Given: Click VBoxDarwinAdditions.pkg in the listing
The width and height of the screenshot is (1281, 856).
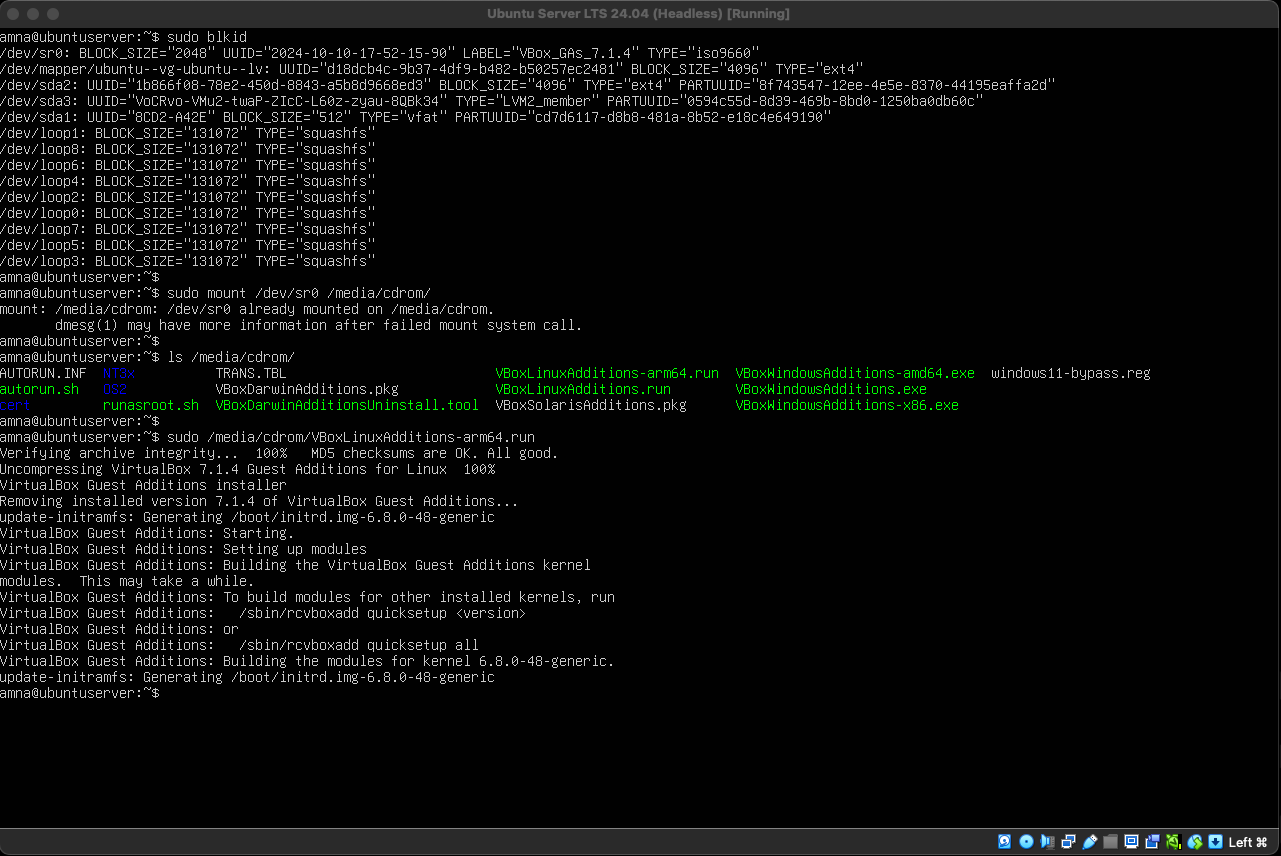Looking at the screenshot, I should point(307,389).
